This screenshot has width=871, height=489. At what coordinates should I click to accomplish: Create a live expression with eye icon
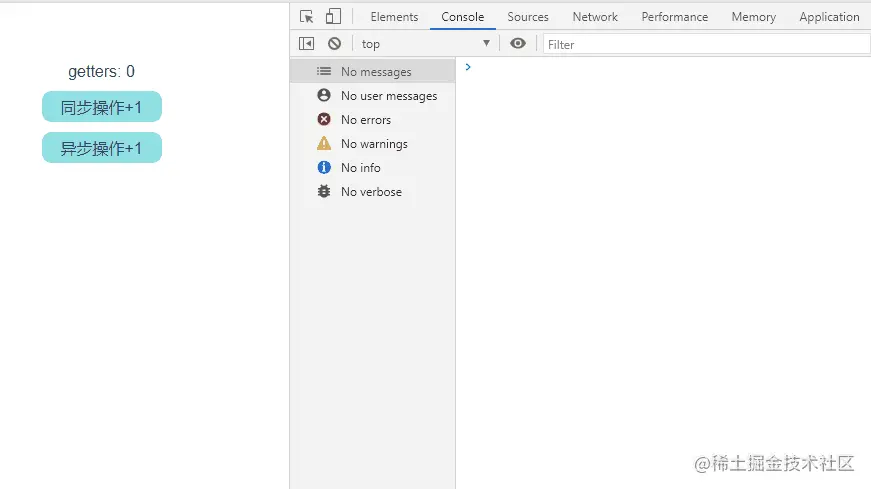click(x=518, y=43)
